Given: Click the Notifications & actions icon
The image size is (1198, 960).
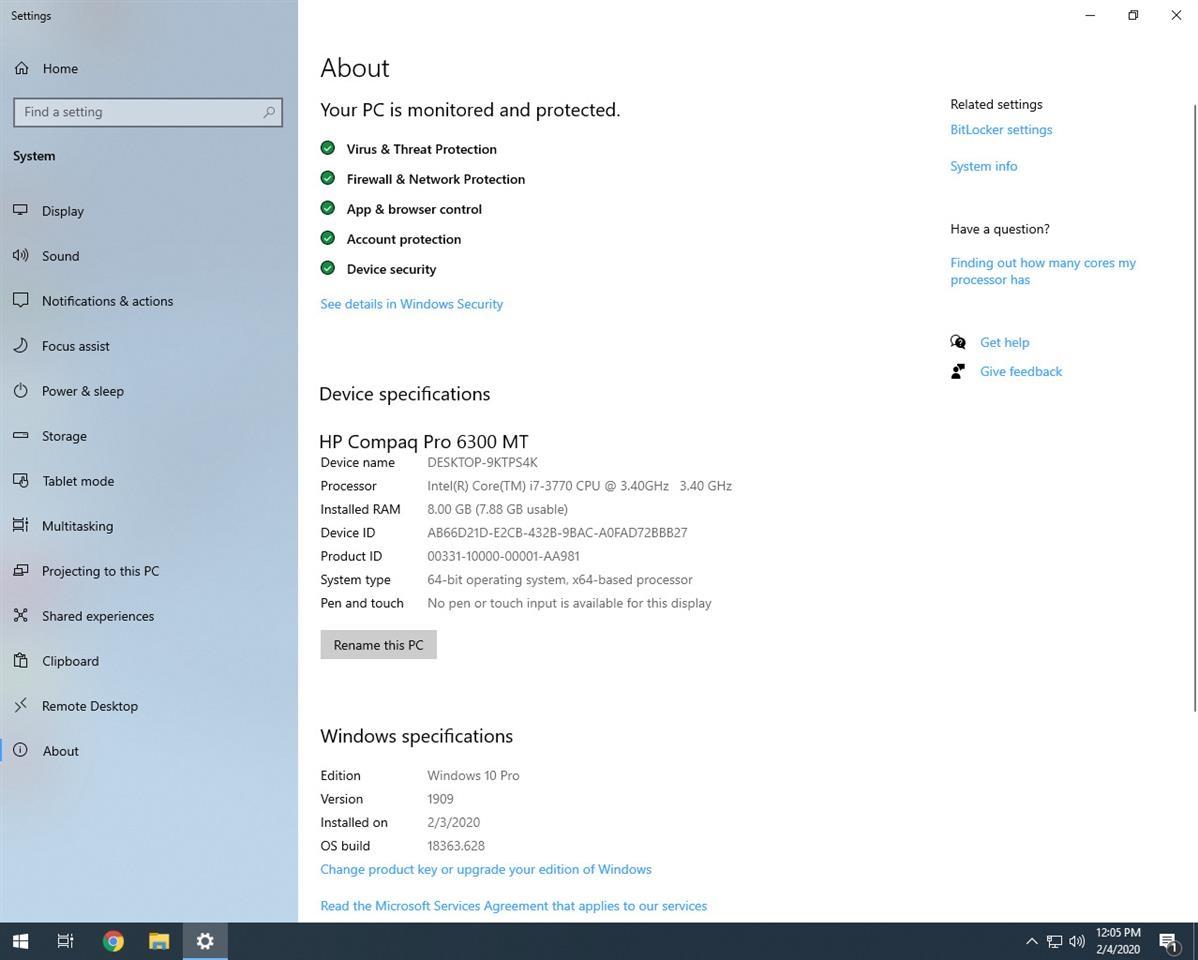Looking at the screenshot, I should click(x=21, y=300).
